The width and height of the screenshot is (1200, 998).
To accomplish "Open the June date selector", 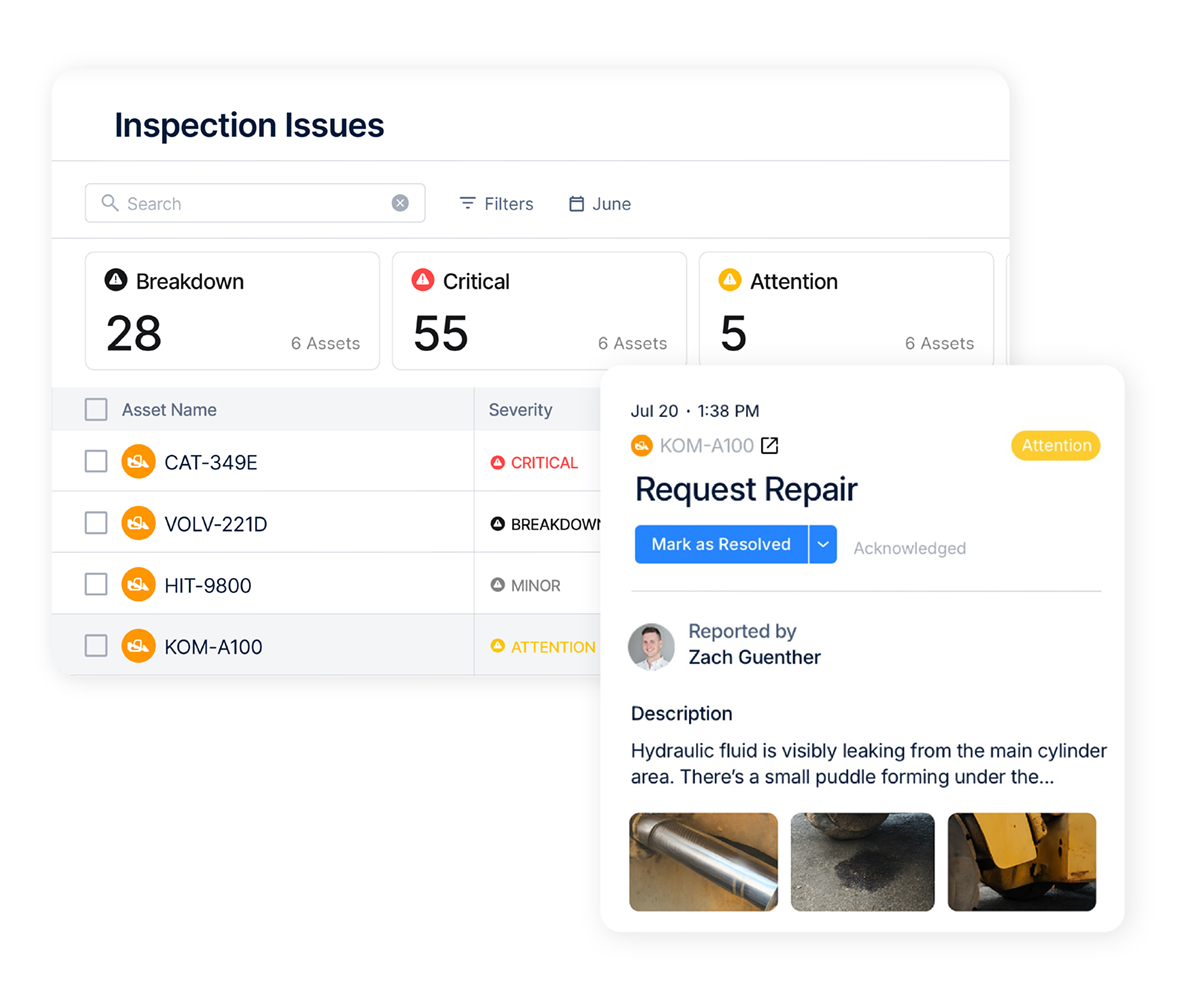I will click(599, 204).
